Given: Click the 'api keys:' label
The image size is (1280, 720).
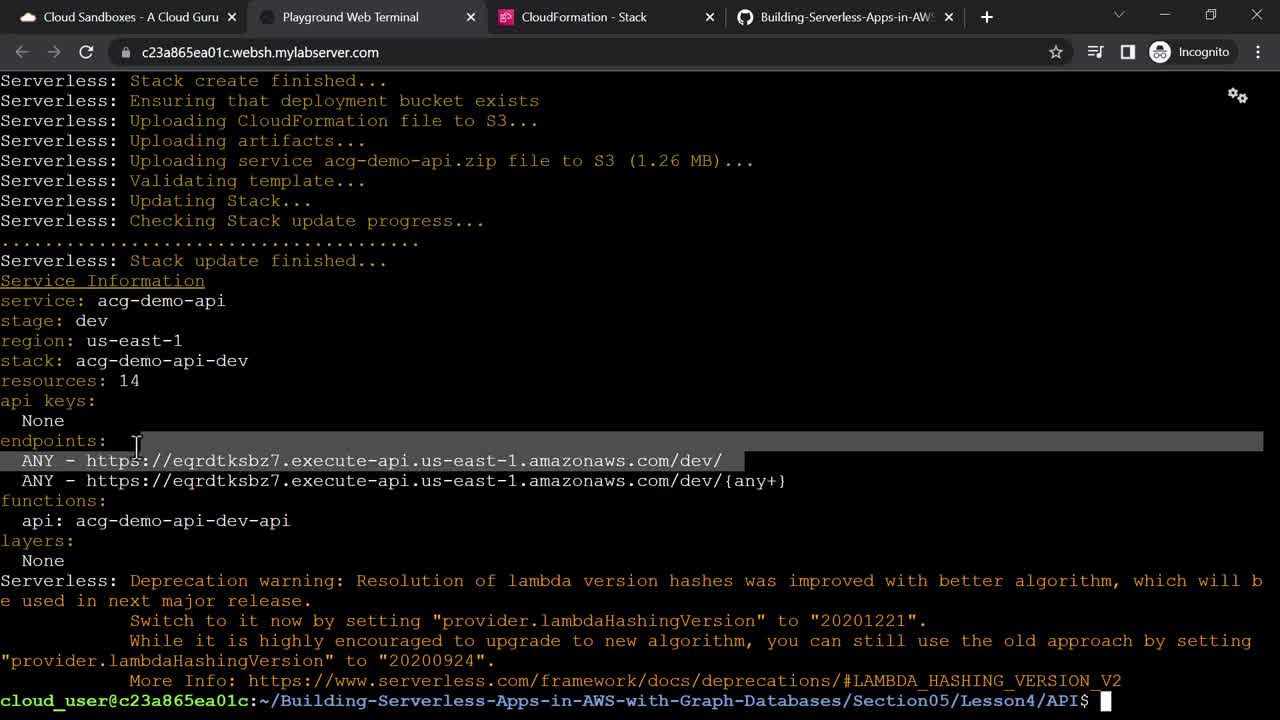Looking at the screenshot, I should coord(48,401).
